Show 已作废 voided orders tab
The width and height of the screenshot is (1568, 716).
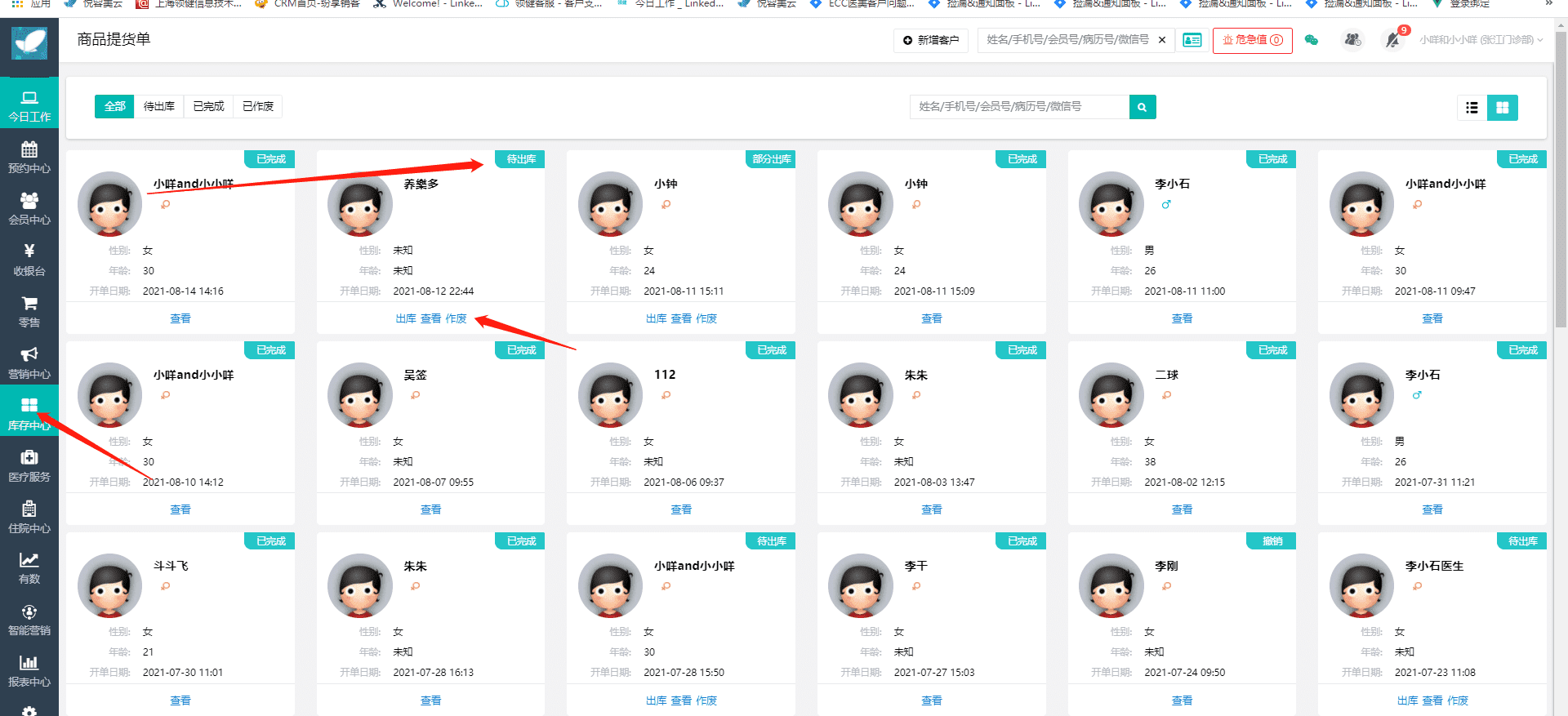(258, 106)
